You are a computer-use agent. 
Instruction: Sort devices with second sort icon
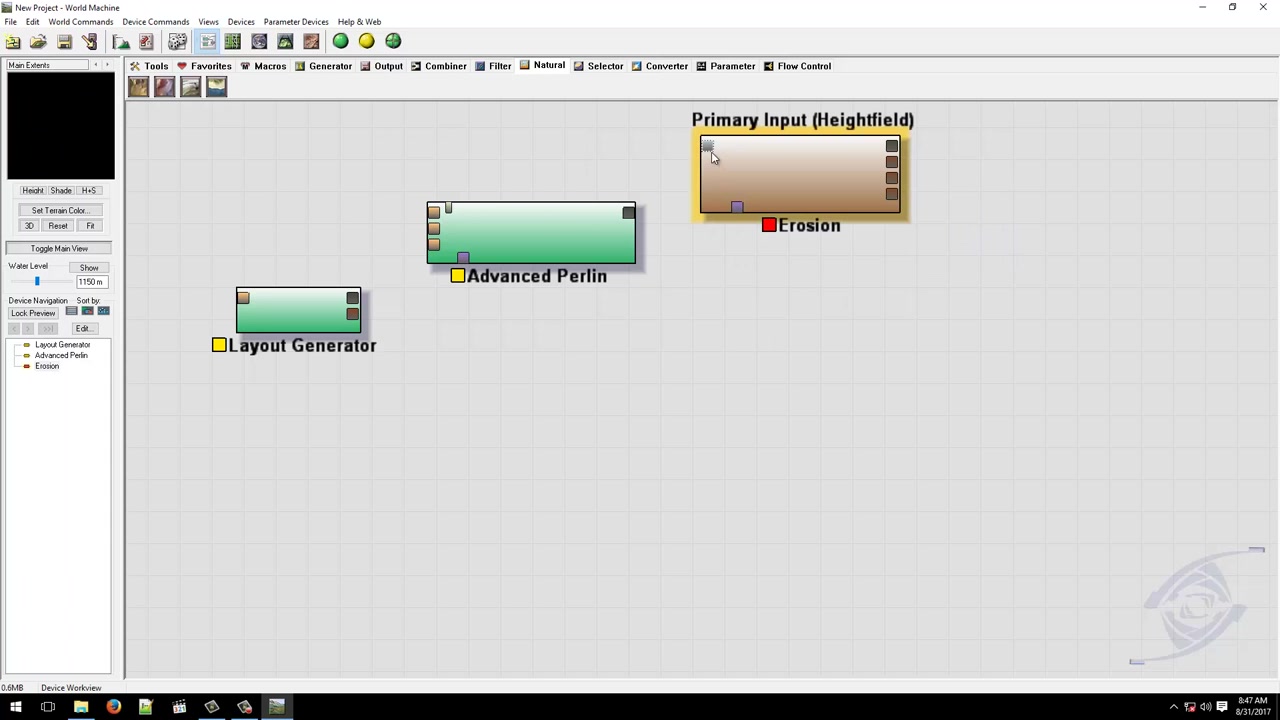pos(87,312)
